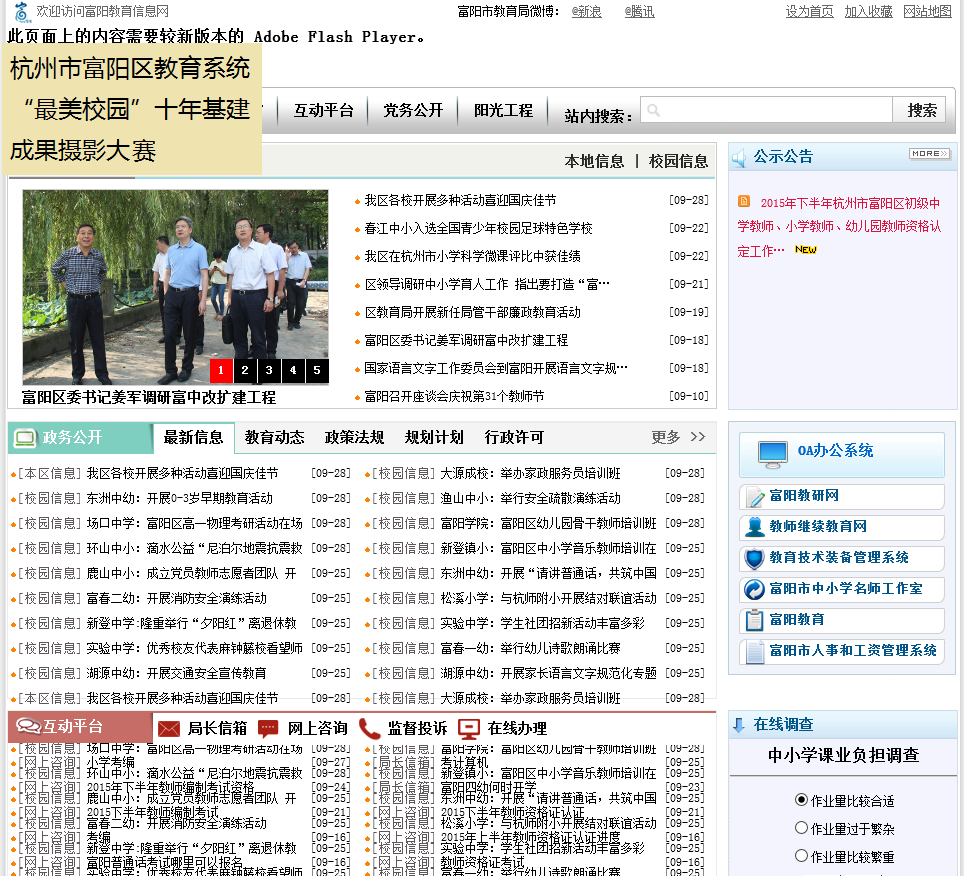The width and height of the screenshot is (964, 876).
Task: Show slide 2 of the photo carousel
Action: (x=245, y=371)
